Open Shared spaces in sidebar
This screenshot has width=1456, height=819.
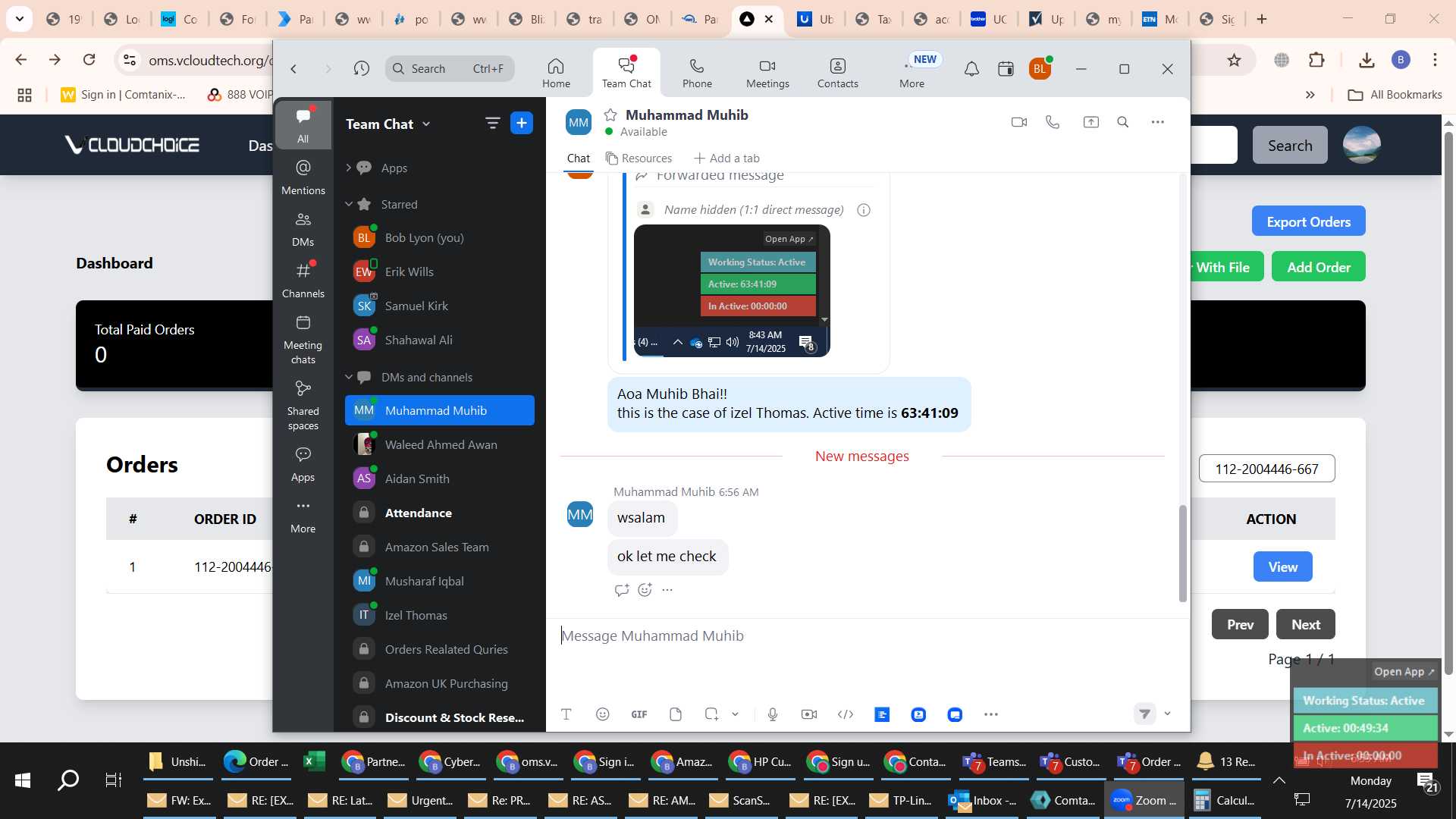pos(303,405)
